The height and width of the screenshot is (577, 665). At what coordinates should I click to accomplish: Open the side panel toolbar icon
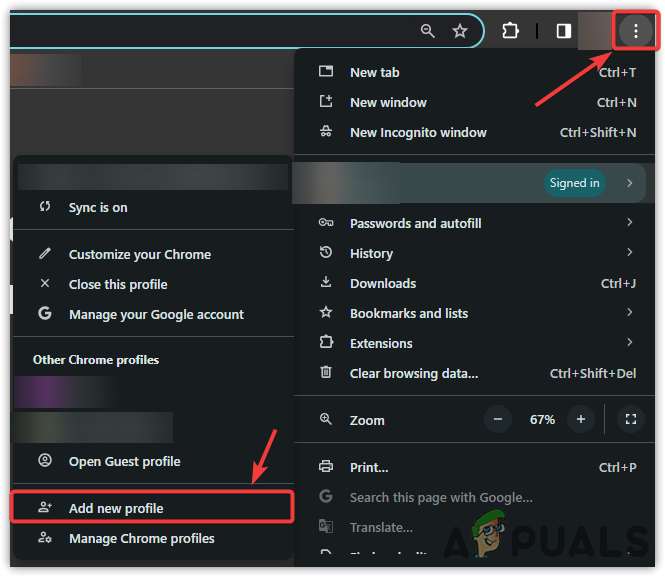[564, 31]
